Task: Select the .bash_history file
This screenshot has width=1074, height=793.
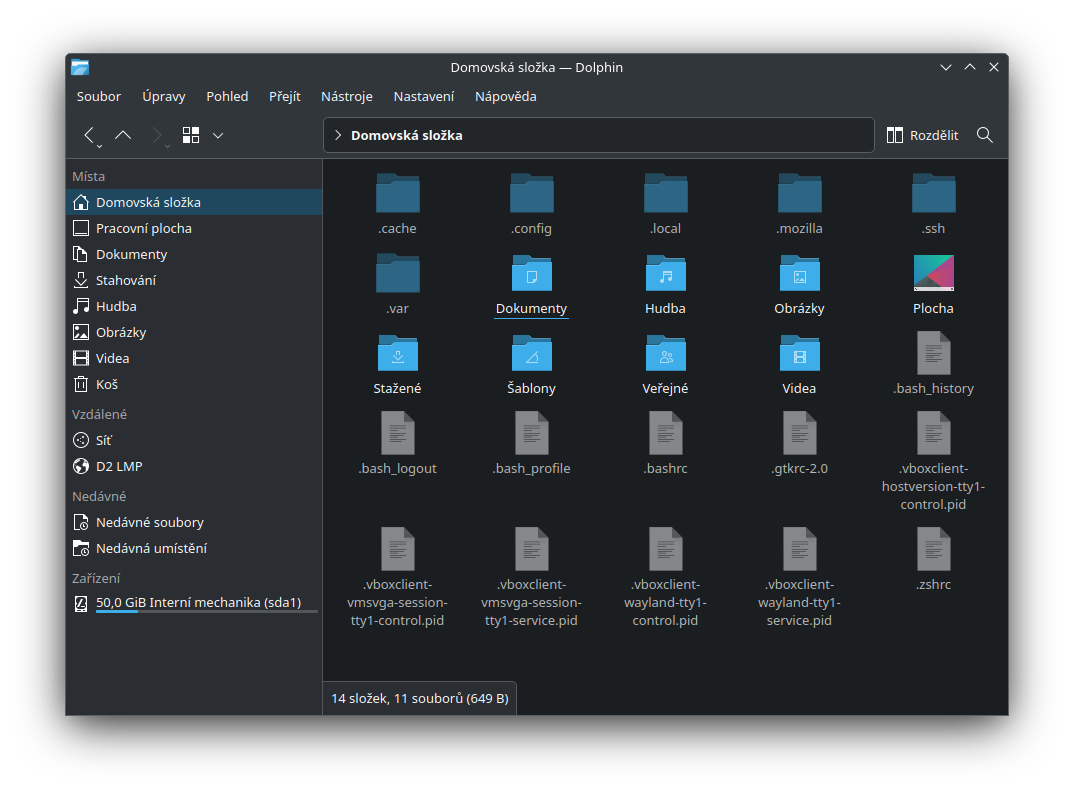Action: click(933, 354)
